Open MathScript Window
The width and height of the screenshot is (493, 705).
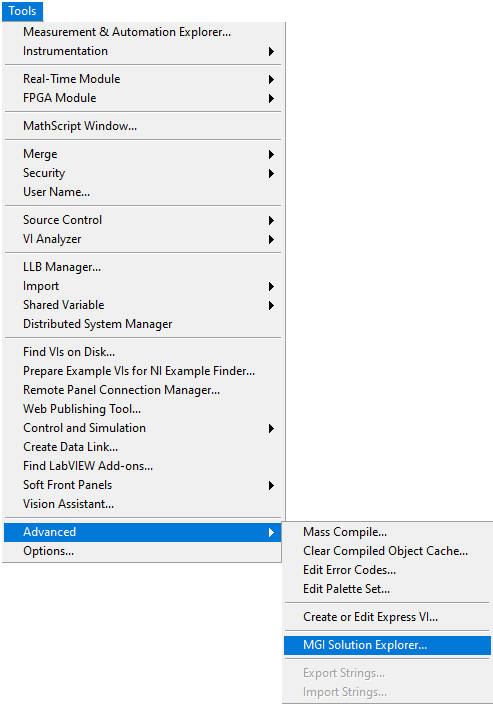coord(142,126)
